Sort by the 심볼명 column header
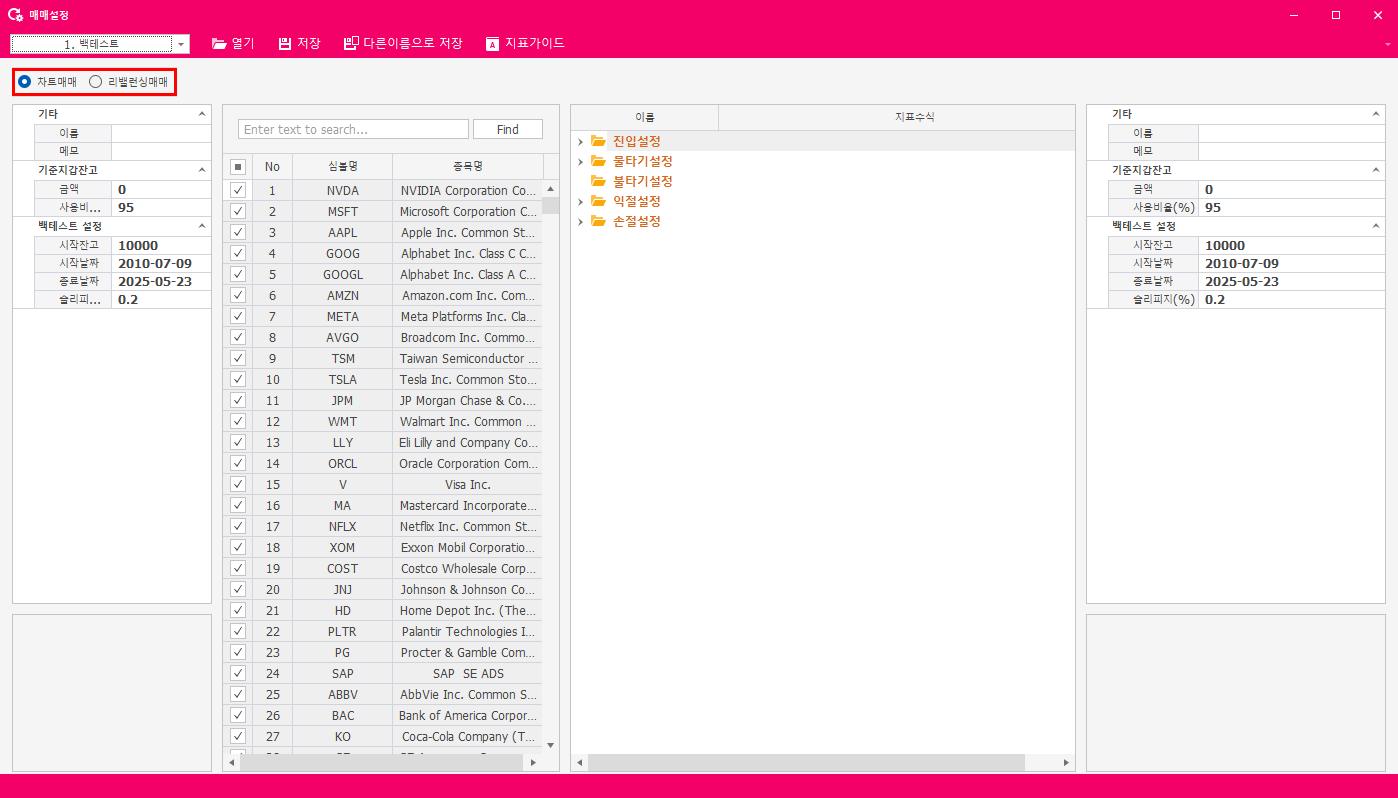The width and height of the screenshot is (1398, 798). pos(342,167)
